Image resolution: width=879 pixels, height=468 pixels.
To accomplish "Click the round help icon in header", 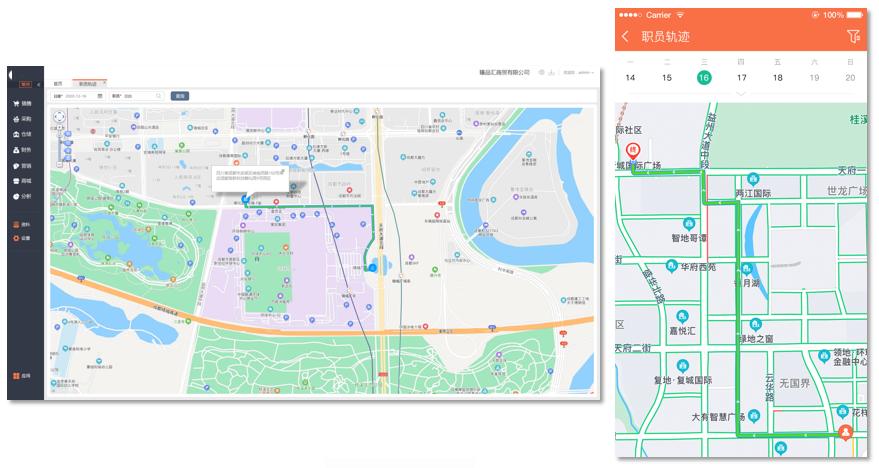I will (x=542, y=72).
